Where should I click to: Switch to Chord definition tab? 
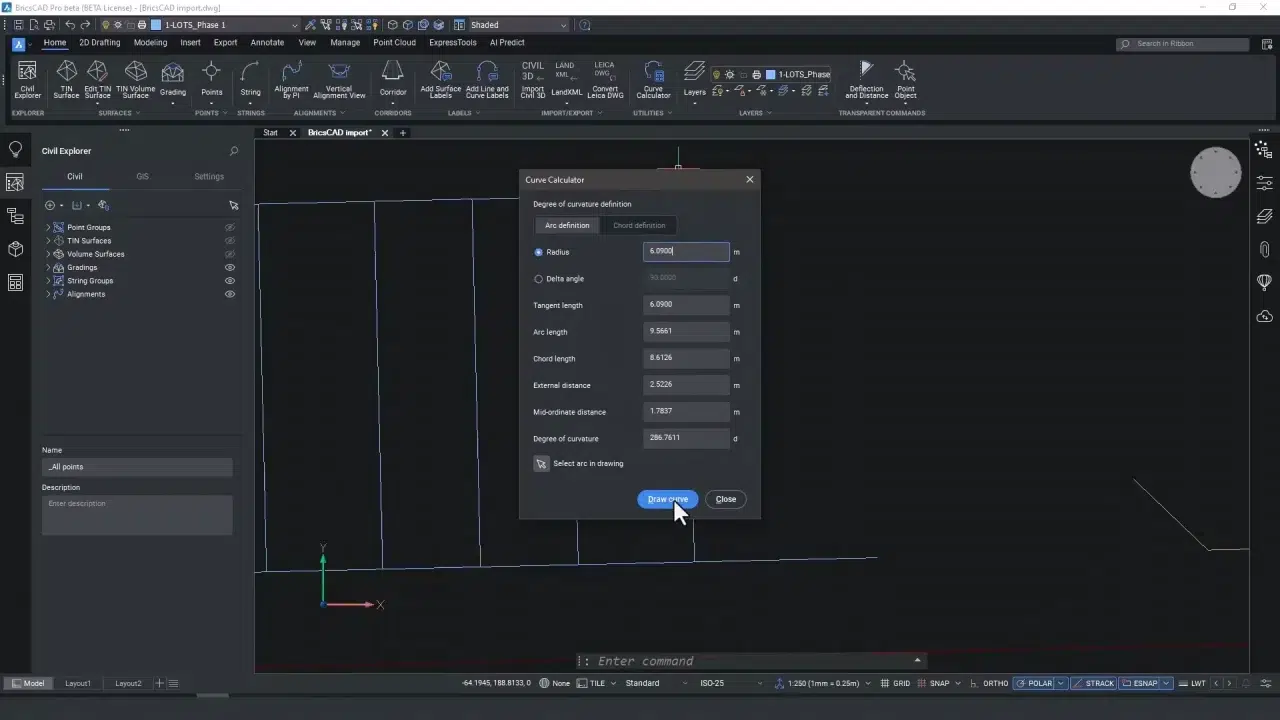(639, 226)
